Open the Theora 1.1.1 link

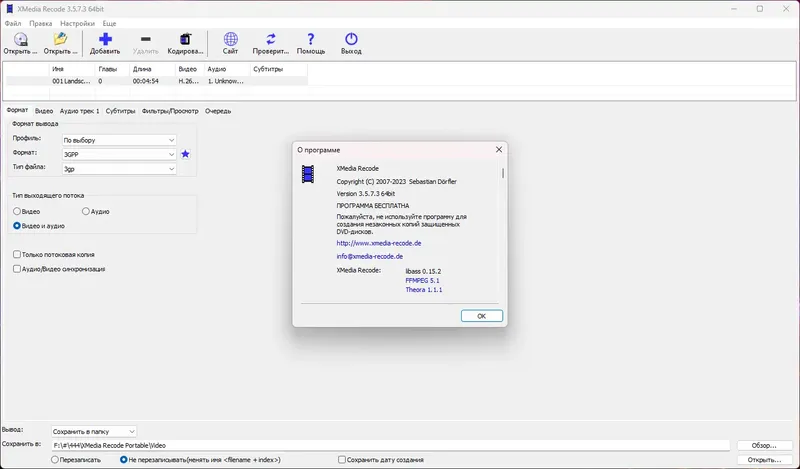(x=423, y=290)
